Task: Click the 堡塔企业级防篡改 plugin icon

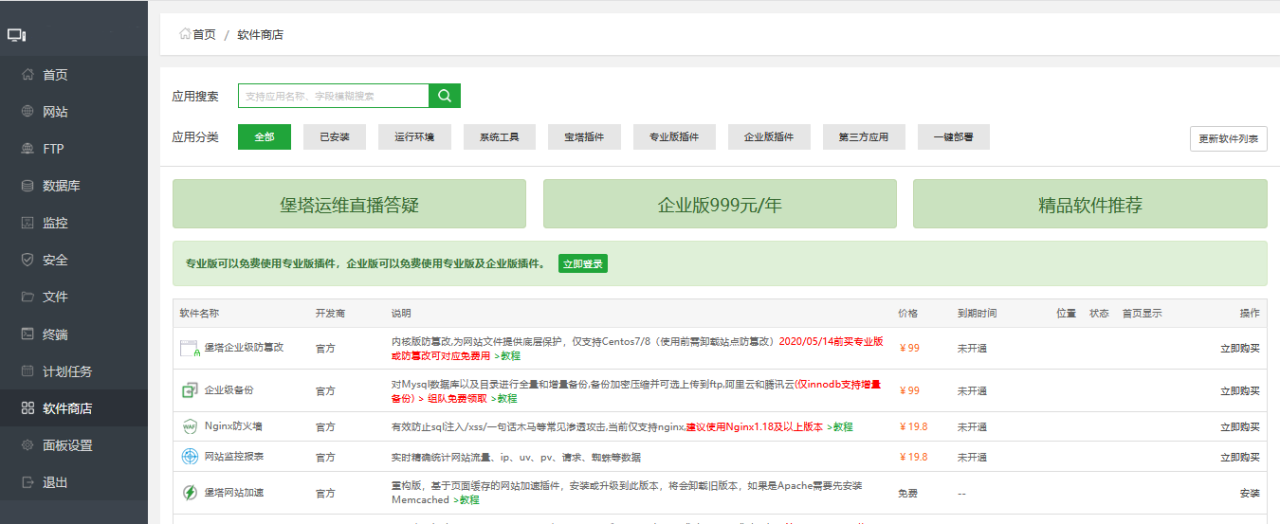Action: (189, 348)
